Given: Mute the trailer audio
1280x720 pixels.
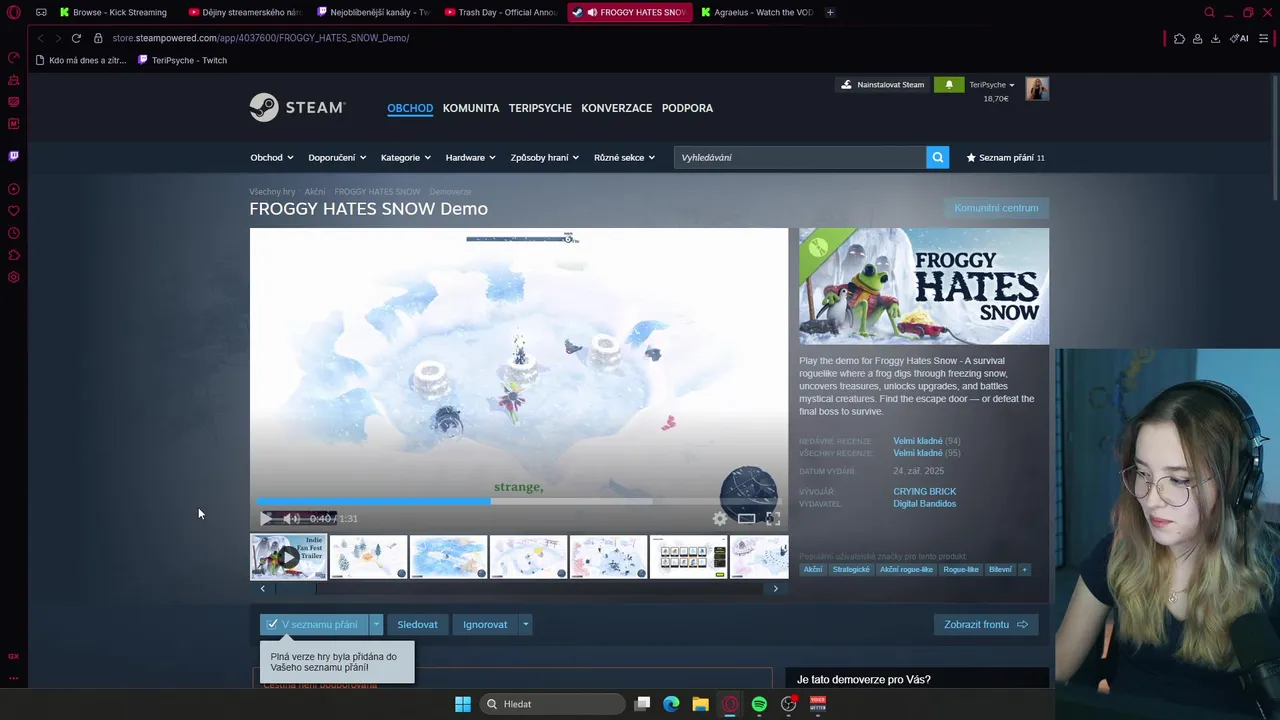Looking at the screenshot, I should [x=291, y=518].
